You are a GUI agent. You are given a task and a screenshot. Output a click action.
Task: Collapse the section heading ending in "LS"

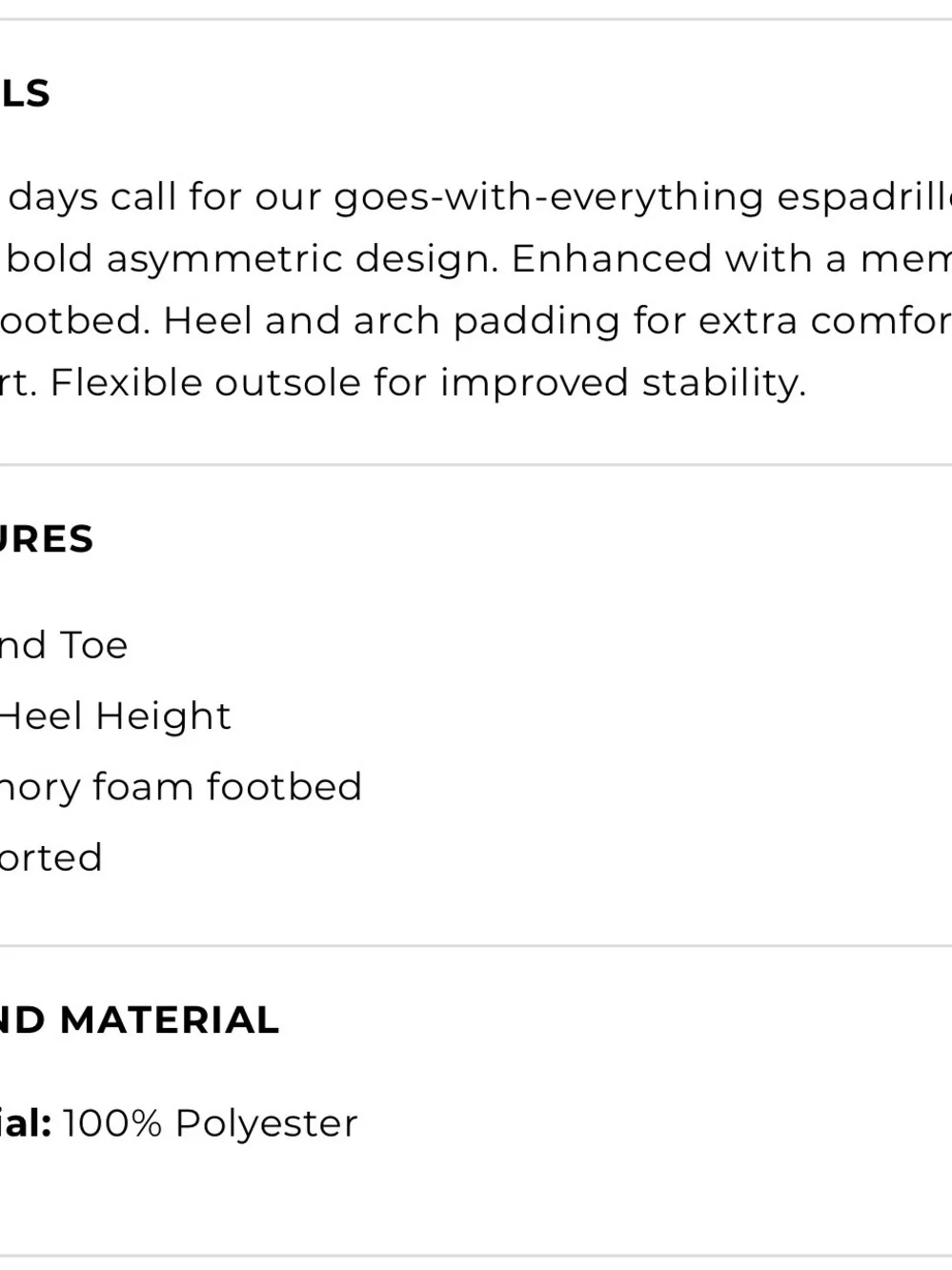point(25,93)
